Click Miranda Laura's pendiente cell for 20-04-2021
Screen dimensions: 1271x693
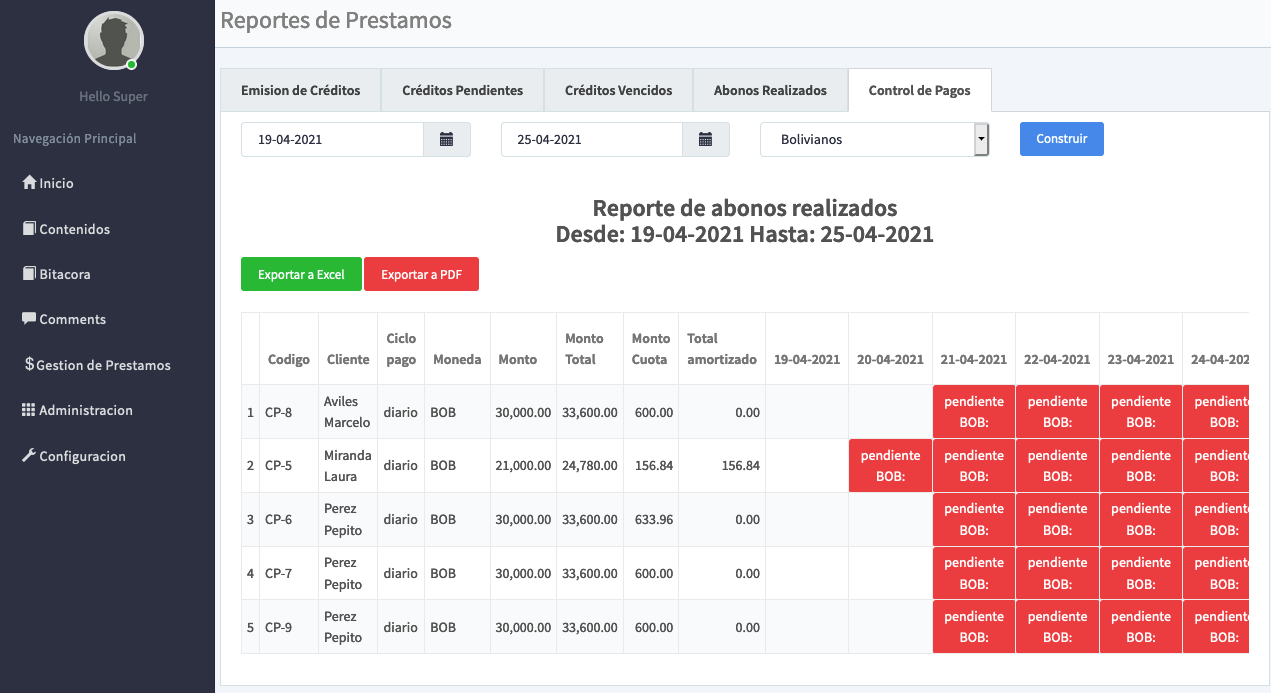pos(890,466)
